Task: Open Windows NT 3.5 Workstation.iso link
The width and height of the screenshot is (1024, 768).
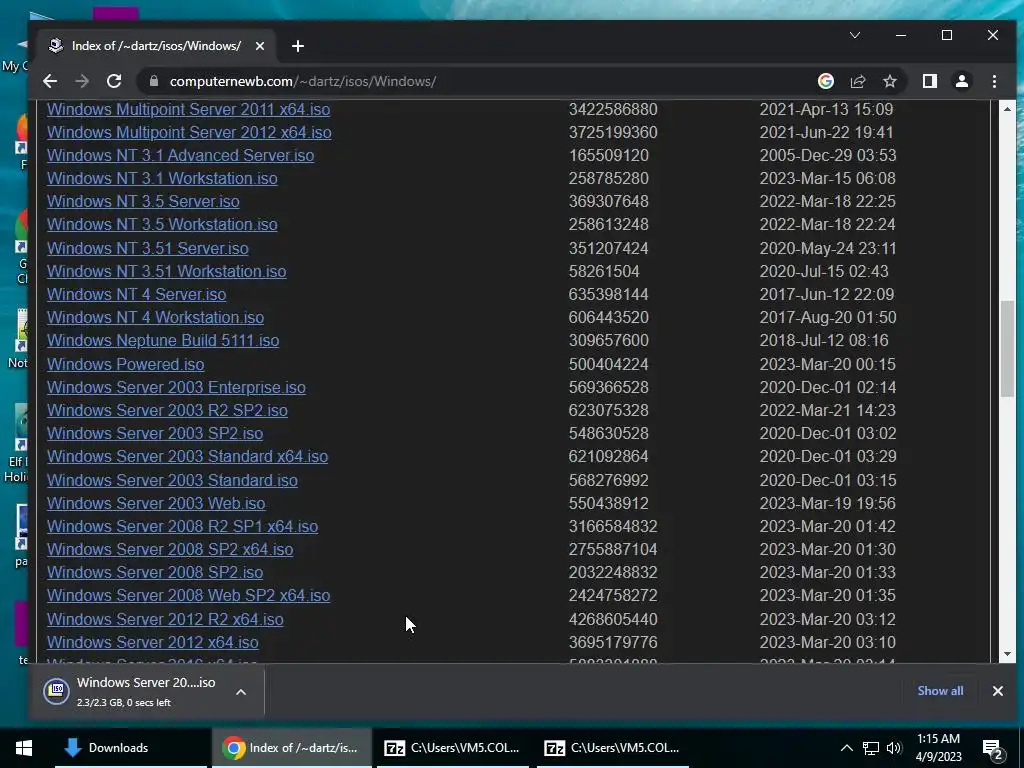Action: pyautogui.click(x=162, y=224)
